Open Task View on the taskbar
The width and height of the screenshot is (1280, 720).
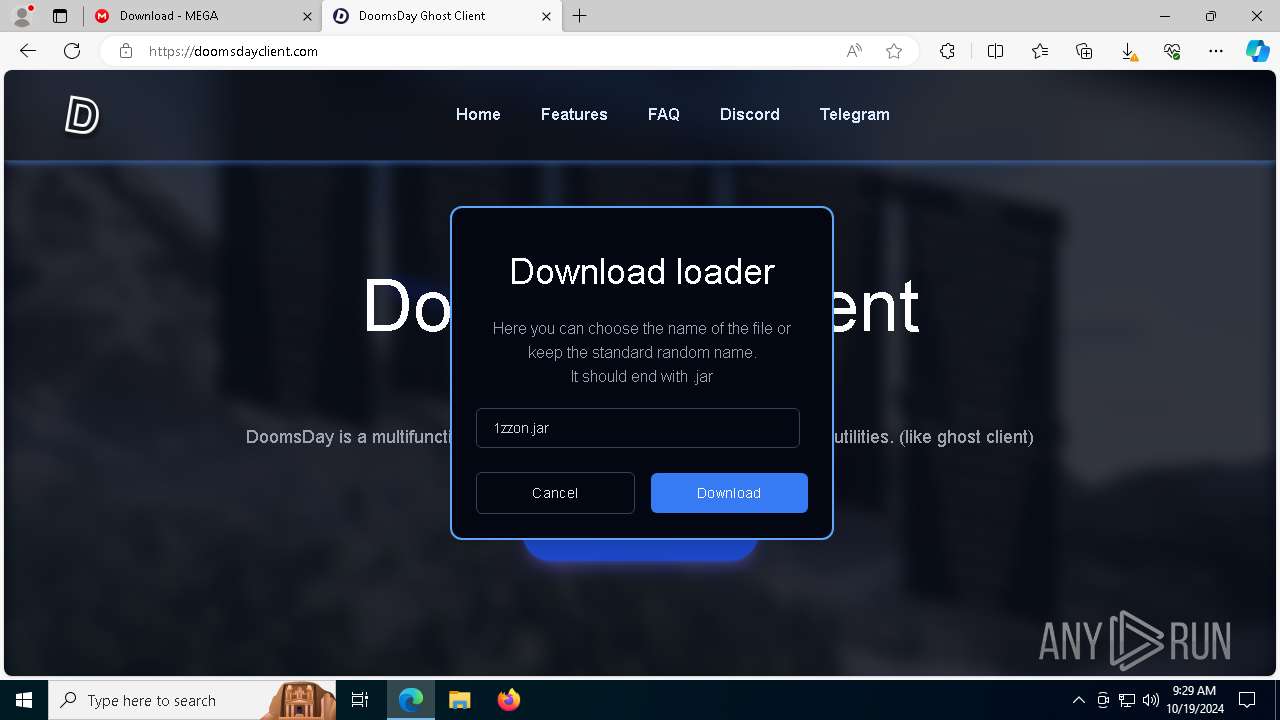[361, 700]
